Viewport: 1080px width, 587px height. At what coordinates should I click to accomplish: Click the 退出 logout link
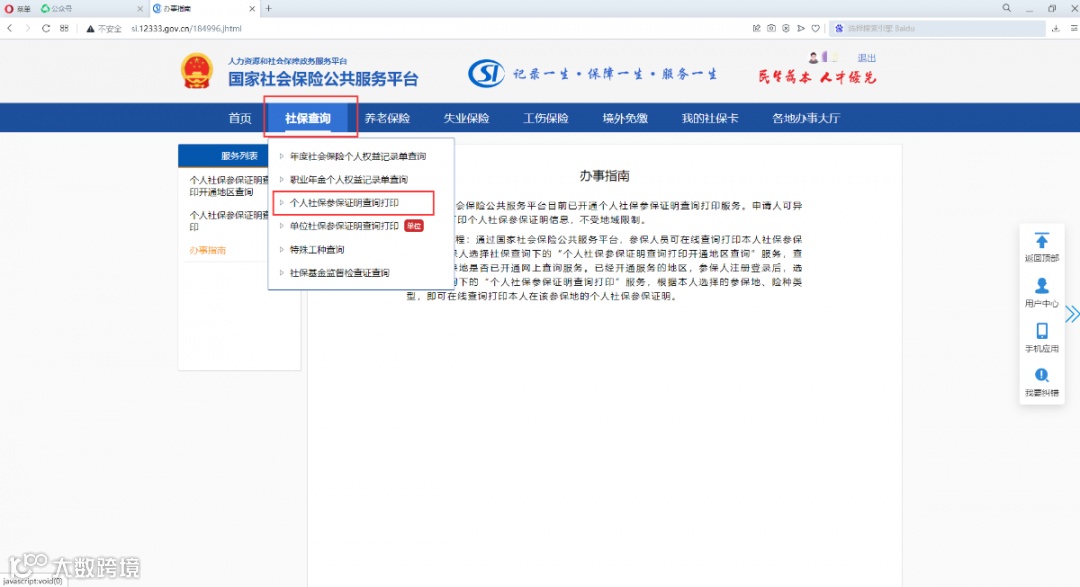tap(866, 58)
